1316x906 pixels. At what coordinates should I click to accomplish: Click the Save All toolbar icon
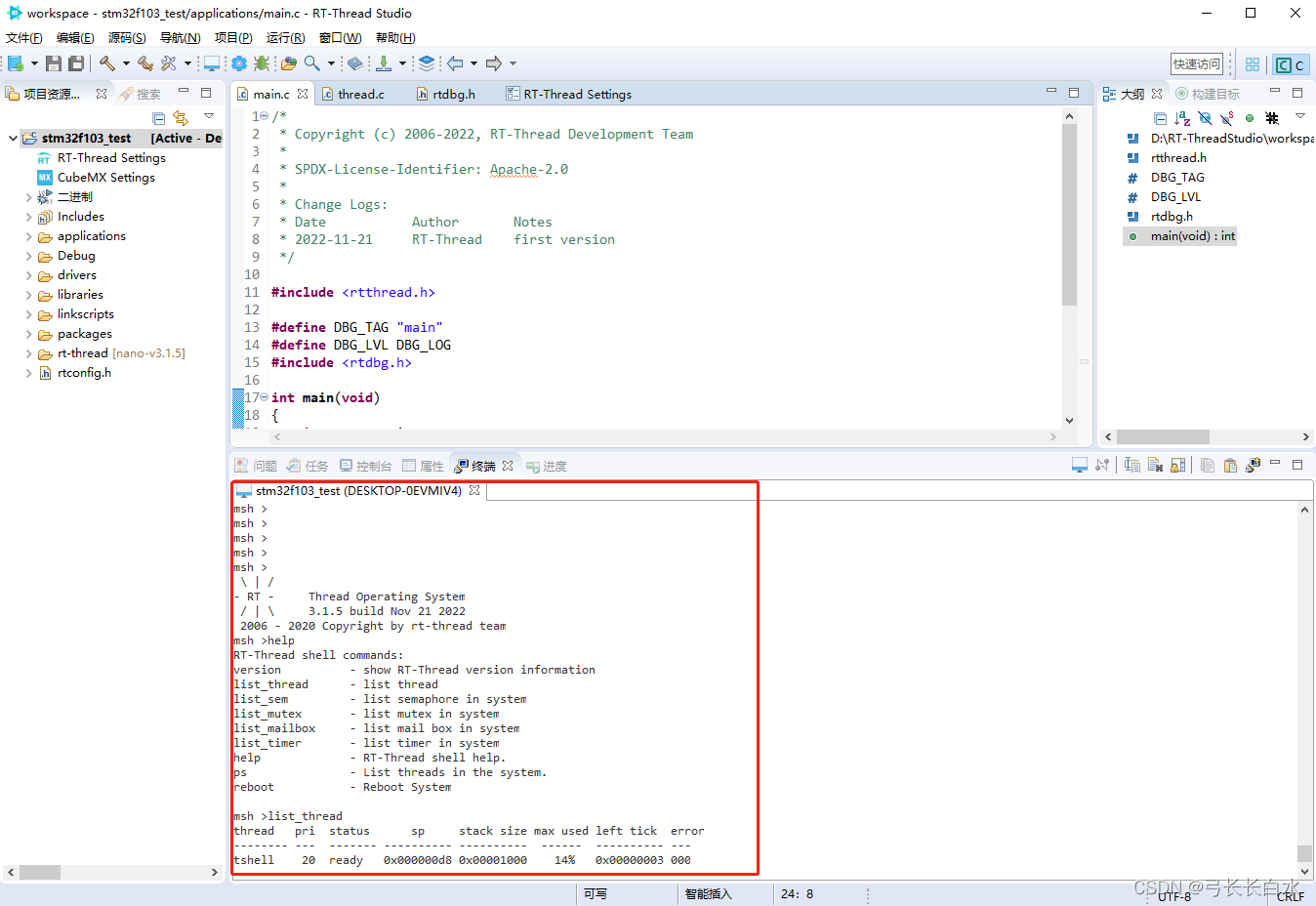[75, 63]
